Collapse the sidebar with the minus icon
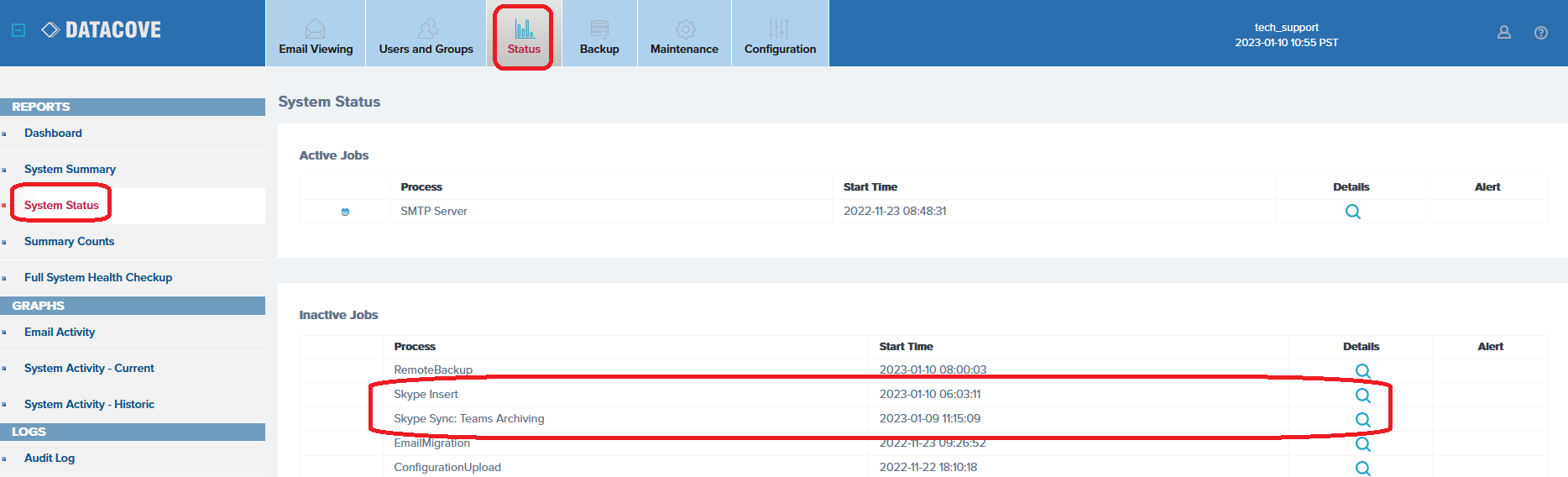The image size is (1568, 477). pyautogui.click(x=18, y=30)
